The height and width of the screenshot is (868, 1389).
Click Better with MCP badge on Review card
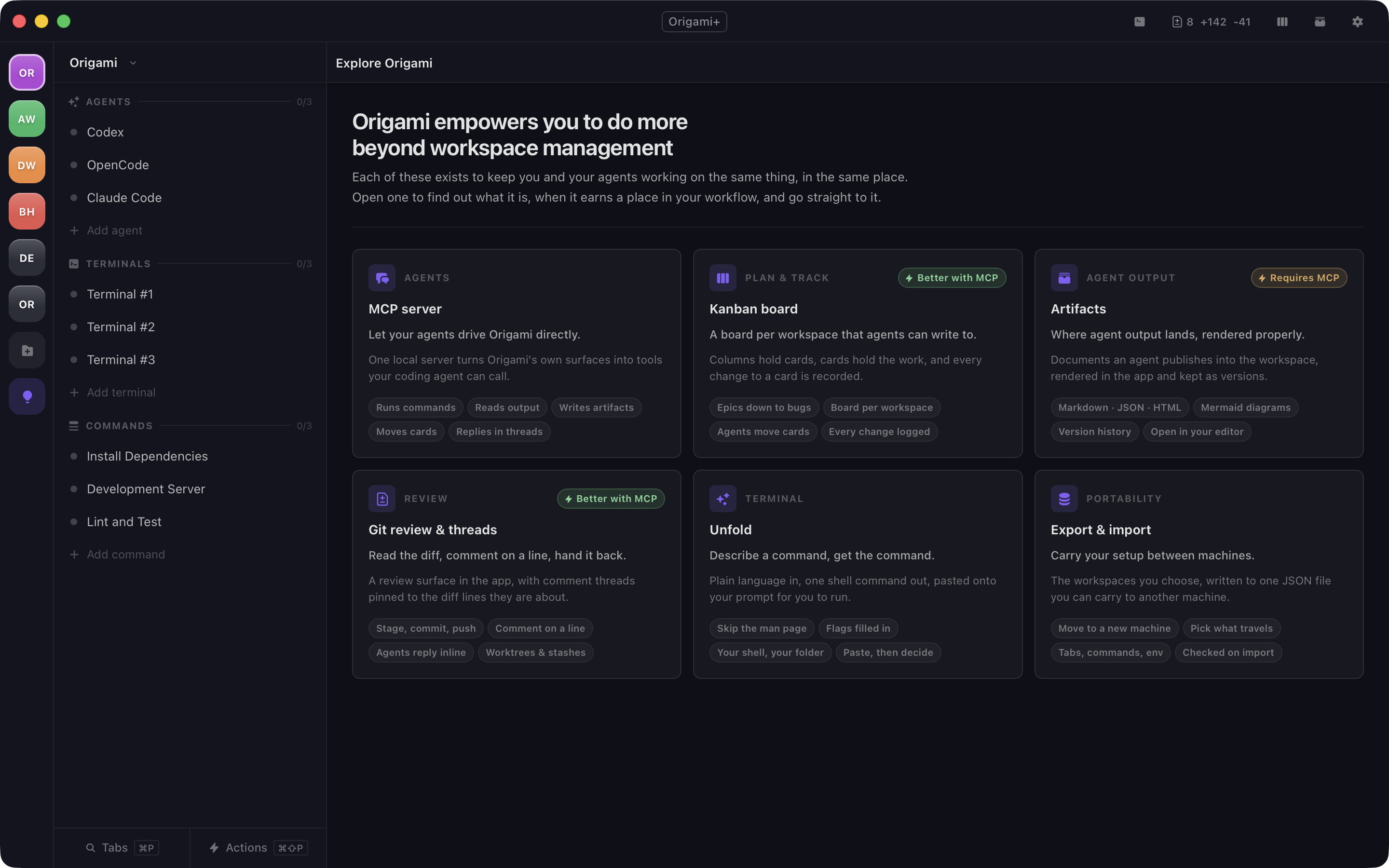611,499
